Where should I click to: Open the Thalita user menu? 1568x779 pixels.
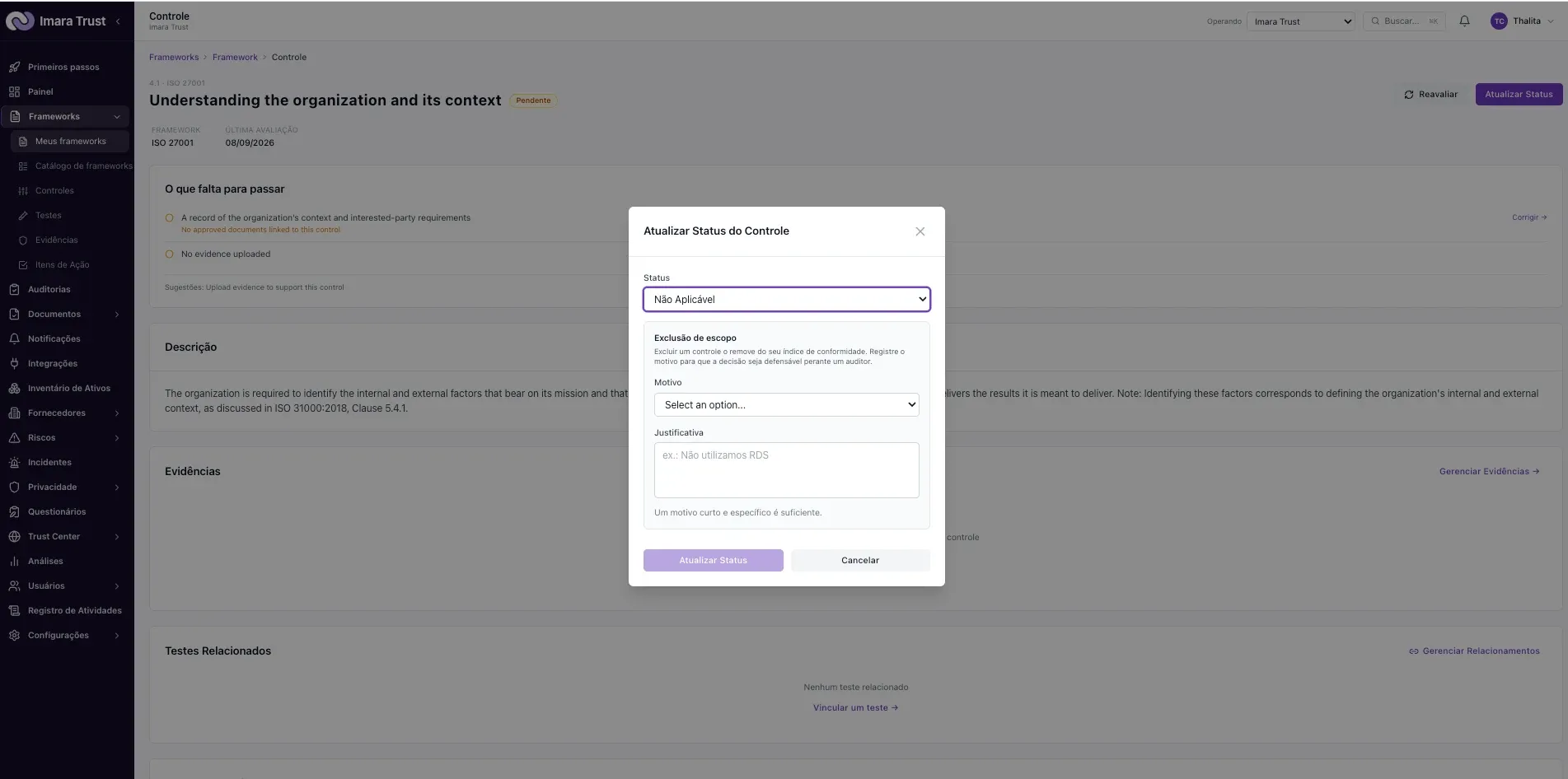[x=1523, y=21]
